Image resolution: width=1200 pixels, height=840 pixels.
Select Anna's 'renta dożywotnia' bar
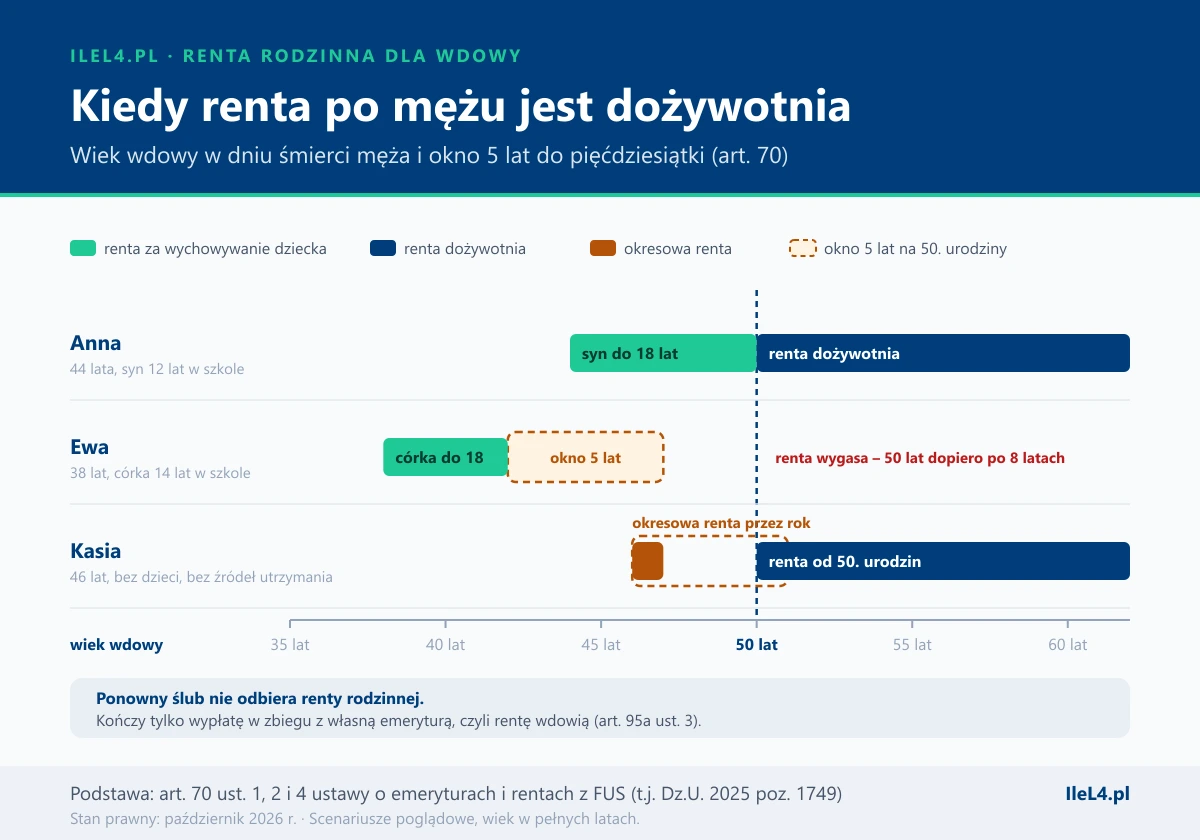943,353
